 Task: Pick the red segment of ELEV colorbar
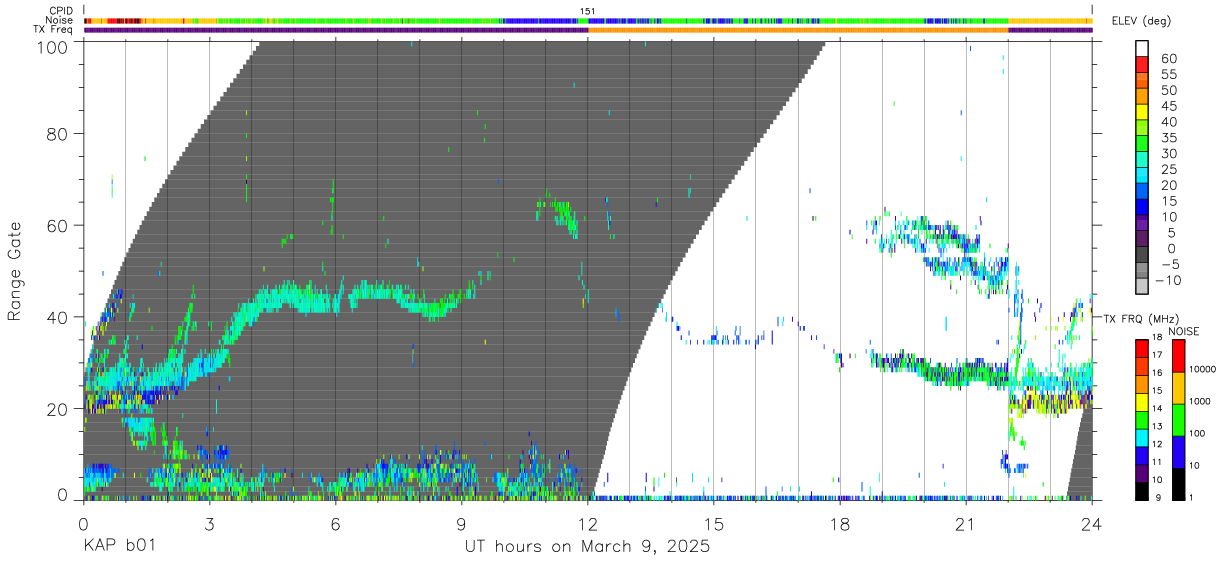coord(1142,64)
